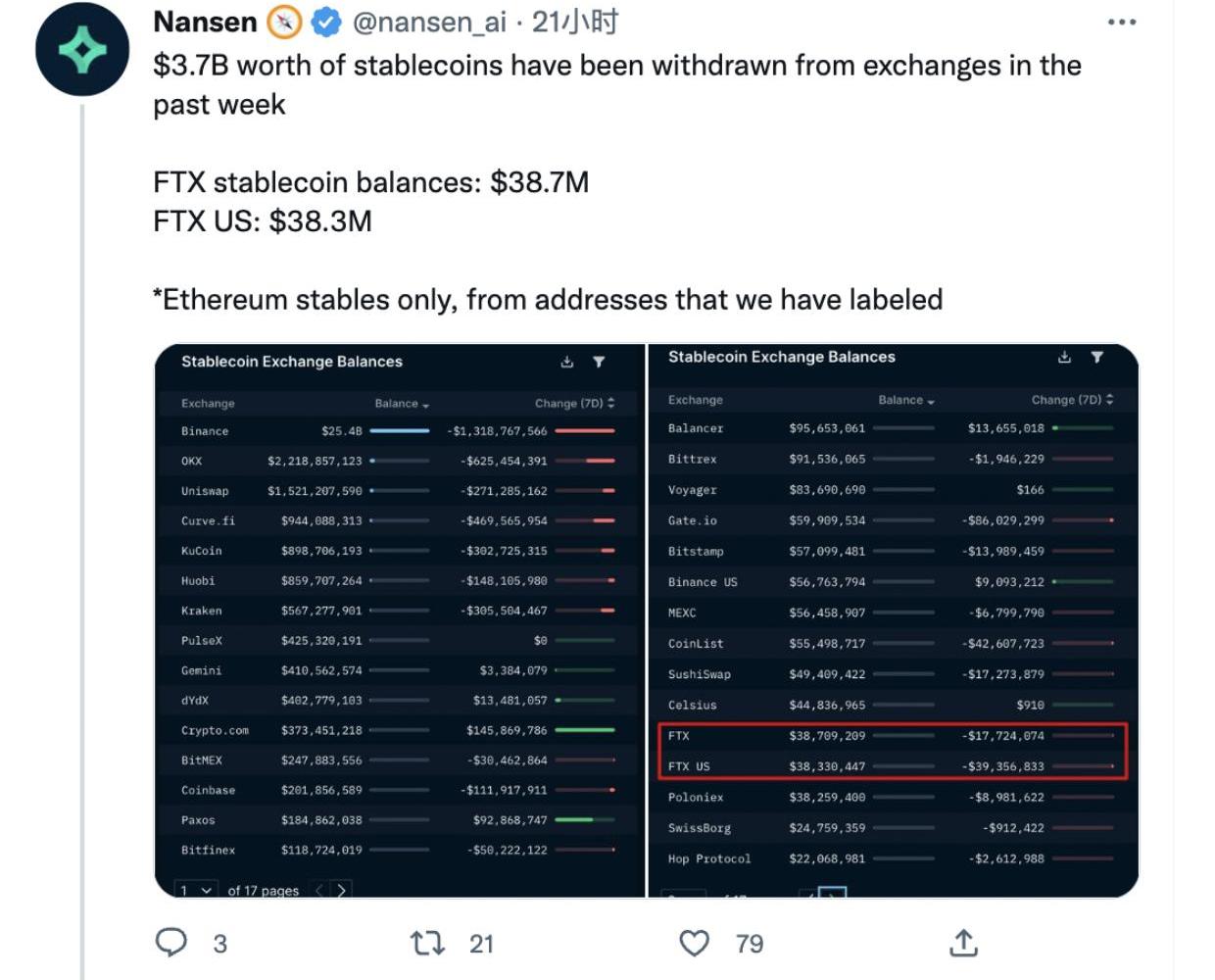Open the @nansen_ai handle link

click(428, 22)
